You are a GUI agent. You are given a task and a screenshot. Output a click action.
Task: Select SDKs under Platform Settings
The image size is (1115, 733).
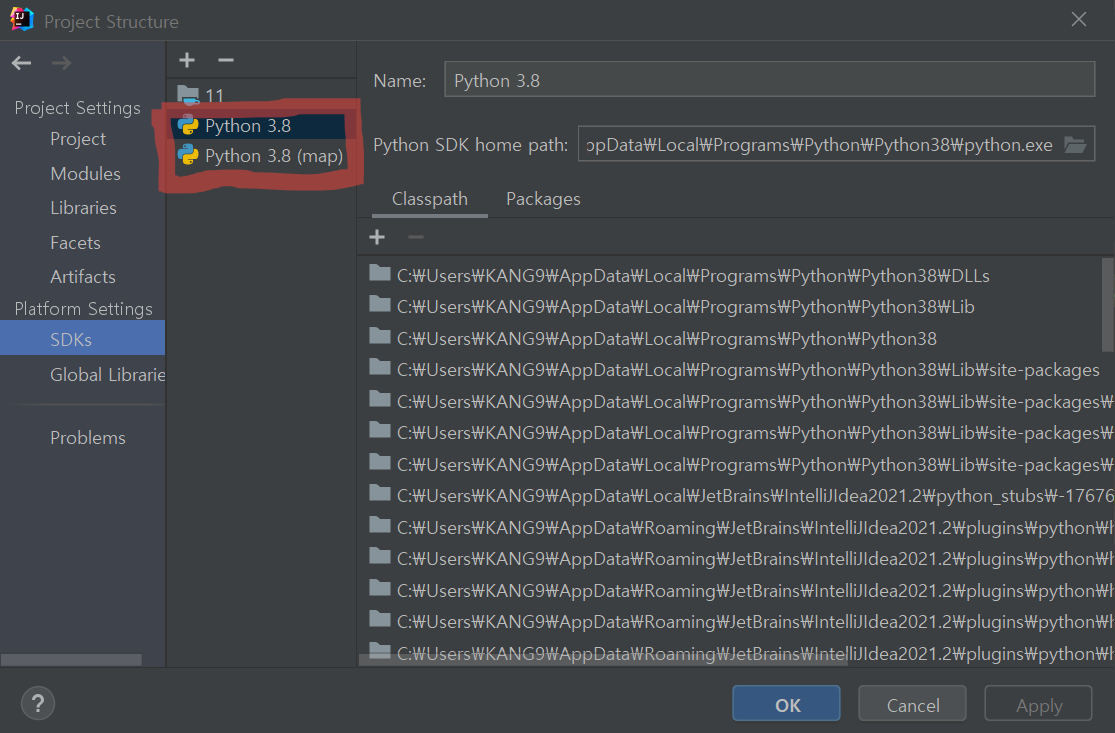pos(82,340)
